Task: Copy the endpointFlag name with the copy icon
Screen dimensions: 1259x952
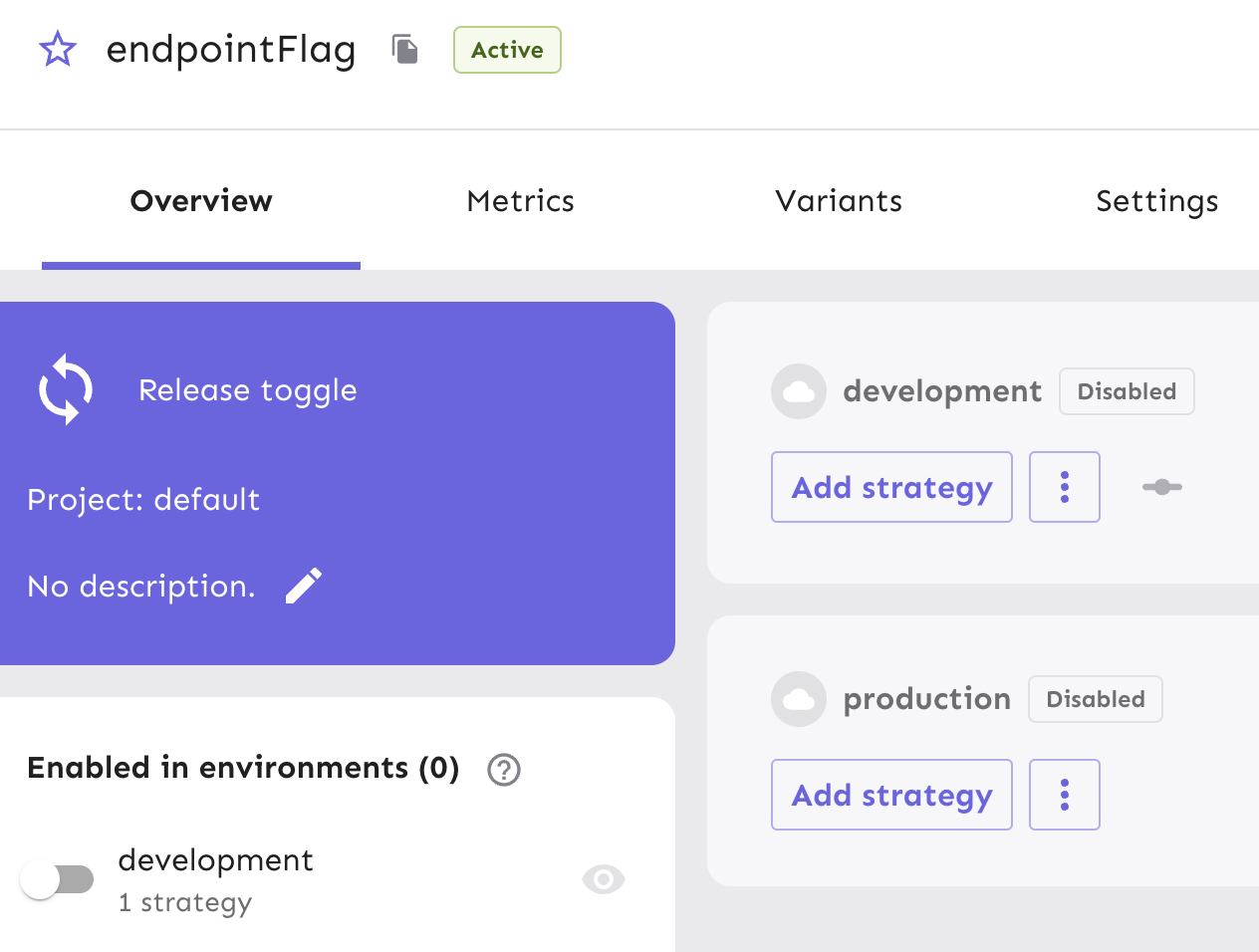Action: (404, 49)
